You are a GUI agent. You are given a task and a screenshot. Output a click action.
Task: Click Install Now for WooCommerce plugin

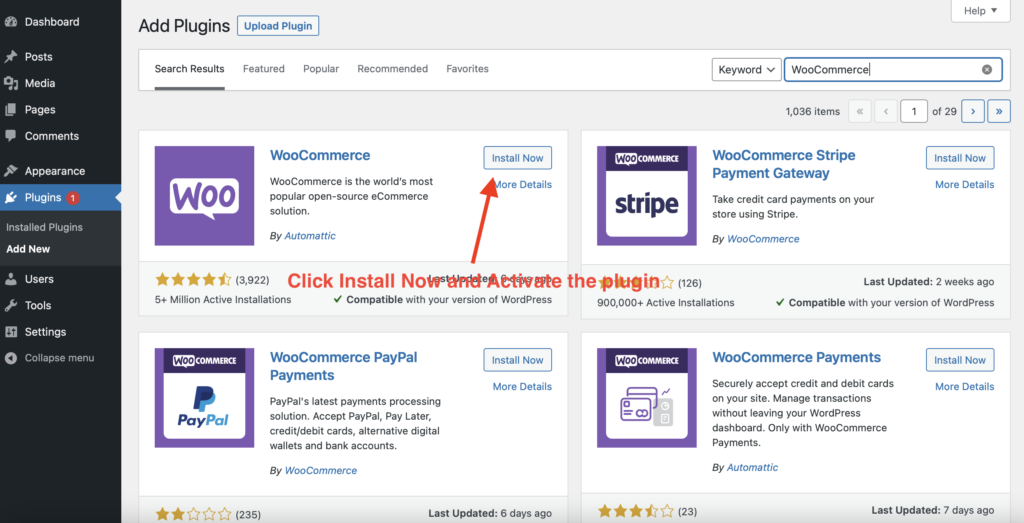pos(517,158)
